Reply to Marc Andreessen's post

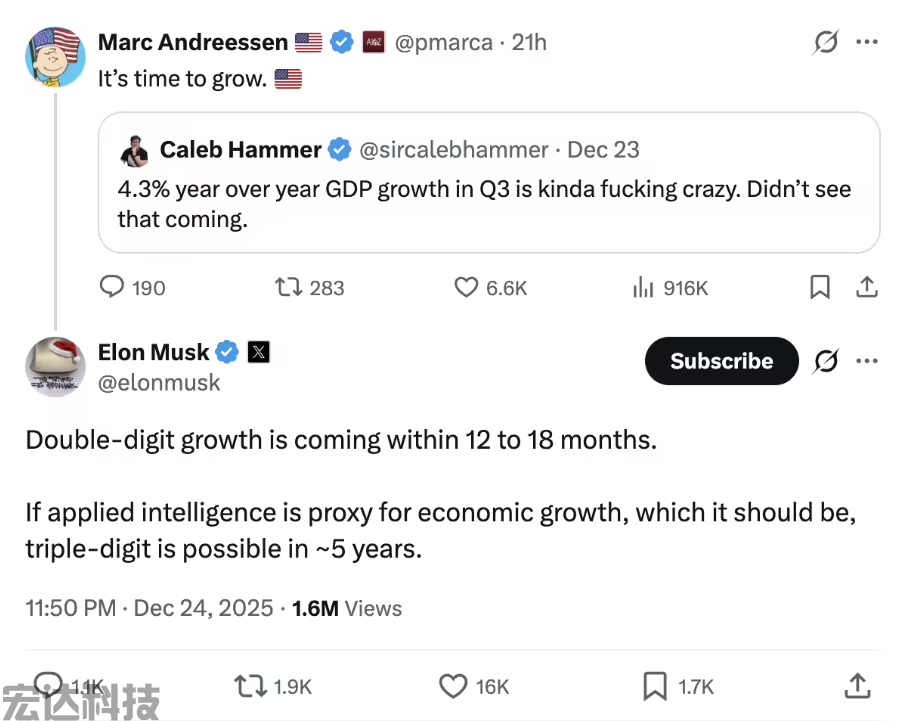(x=112, y=288)
